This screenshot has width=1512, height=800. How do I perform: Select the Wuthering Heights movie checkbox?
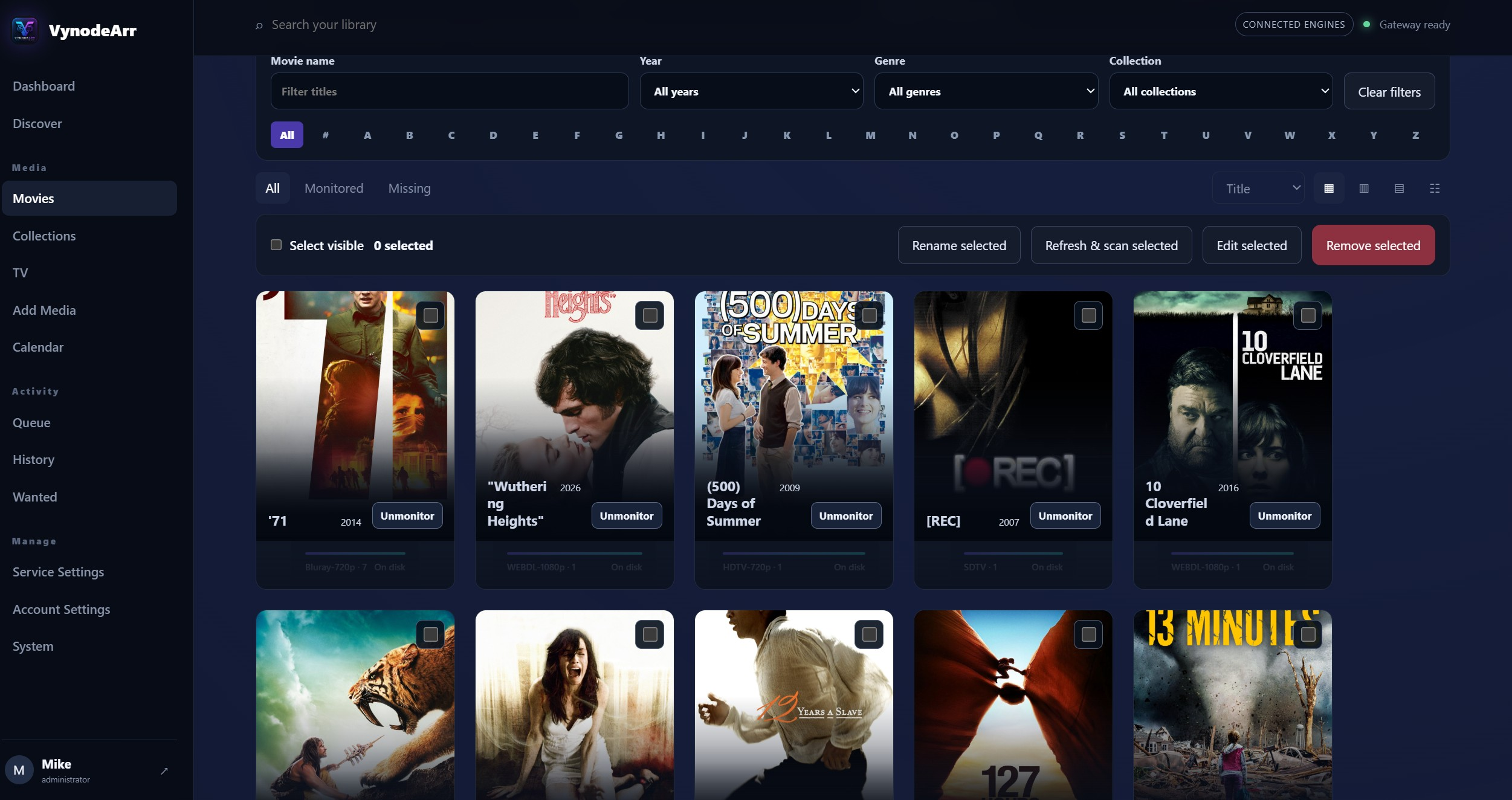pos(650,315)
